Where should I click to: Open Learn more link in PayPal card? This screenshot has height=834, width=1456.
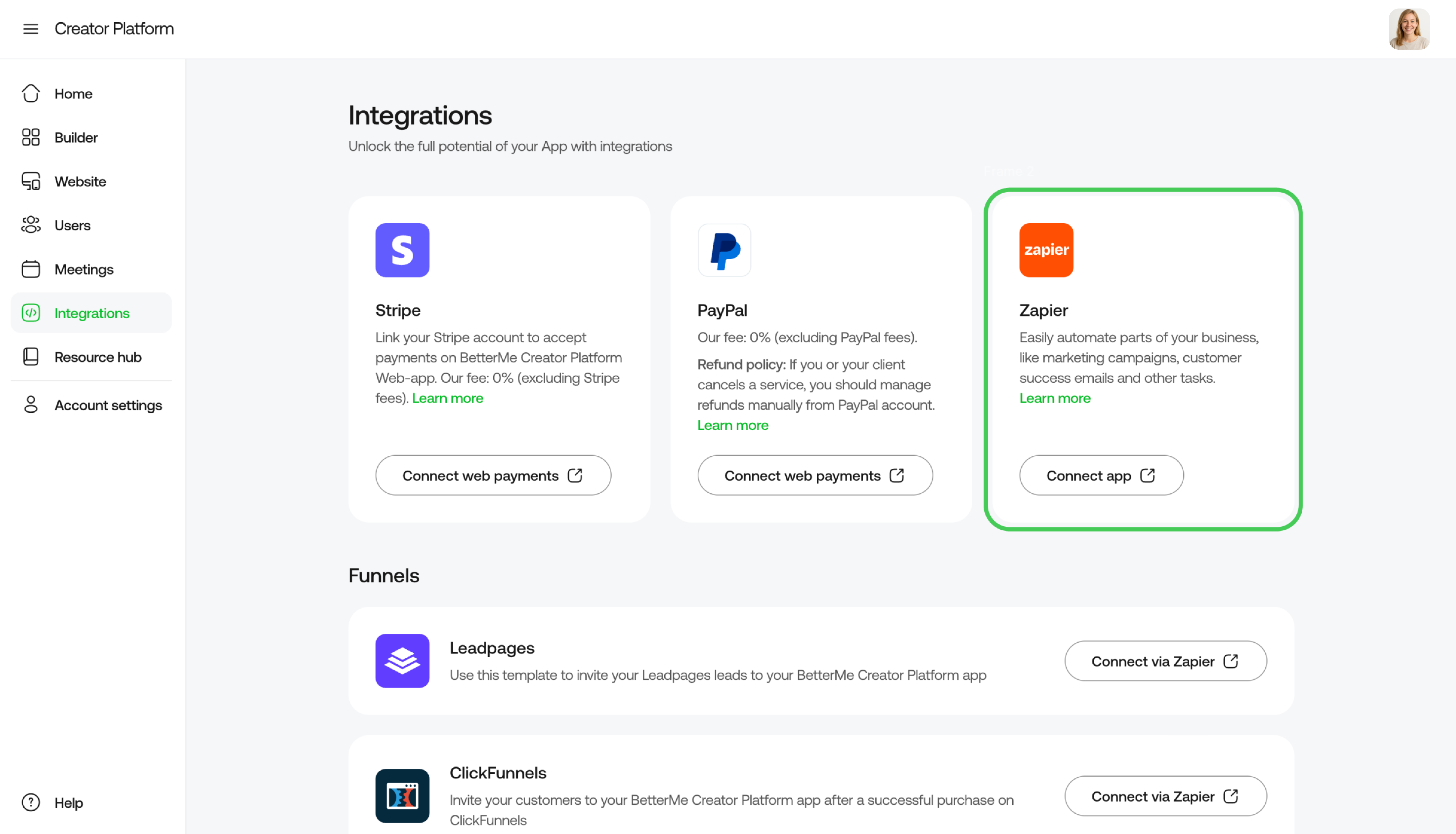pyautogui.click(x=733, y=425)
